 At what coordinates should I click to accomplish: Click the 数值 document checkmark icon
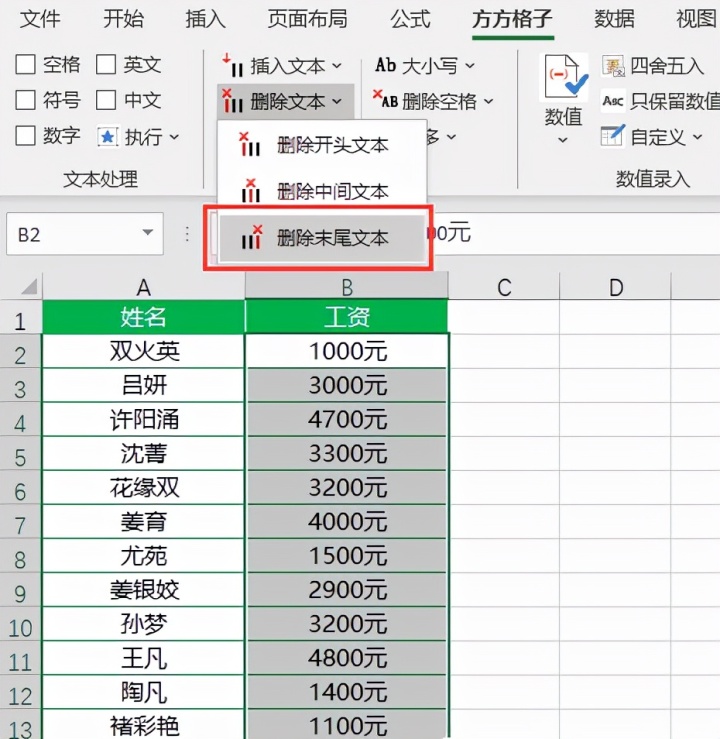point(565,77)
